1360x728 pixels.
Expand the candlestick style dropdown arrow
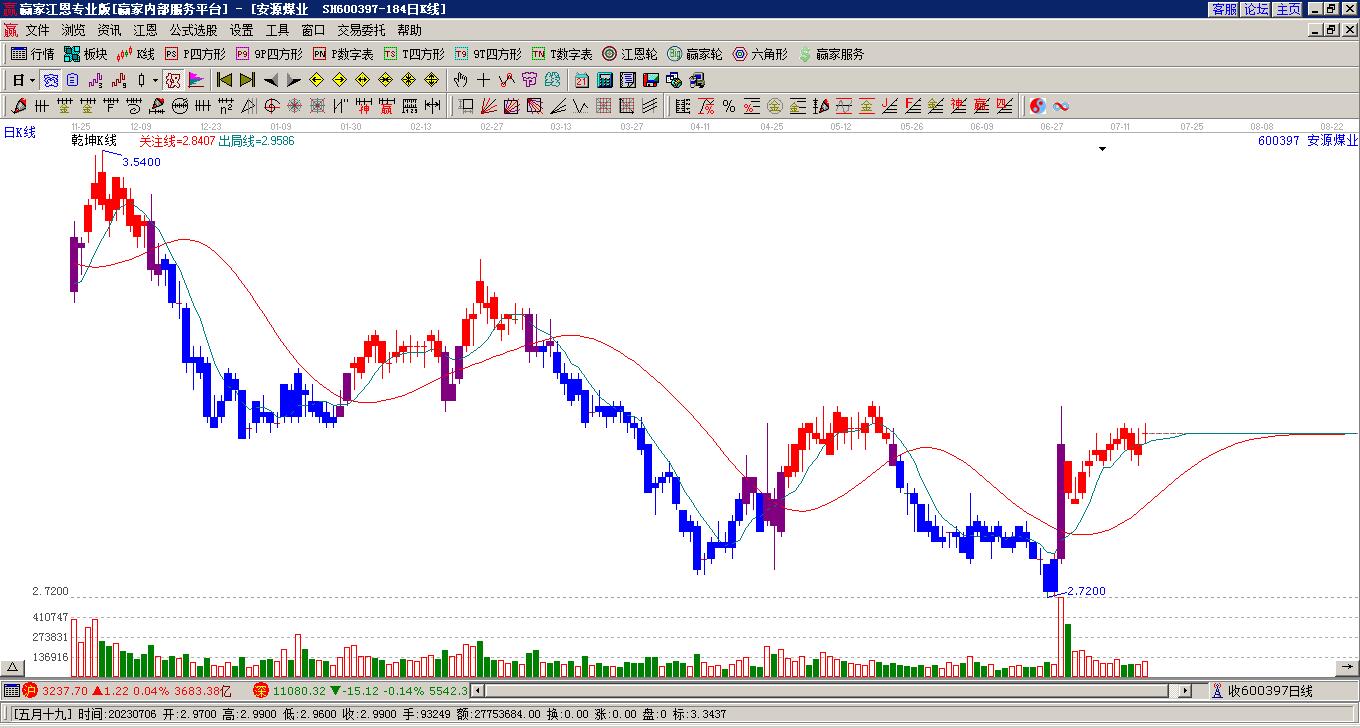pyautogui.click(x=155, y=80)
